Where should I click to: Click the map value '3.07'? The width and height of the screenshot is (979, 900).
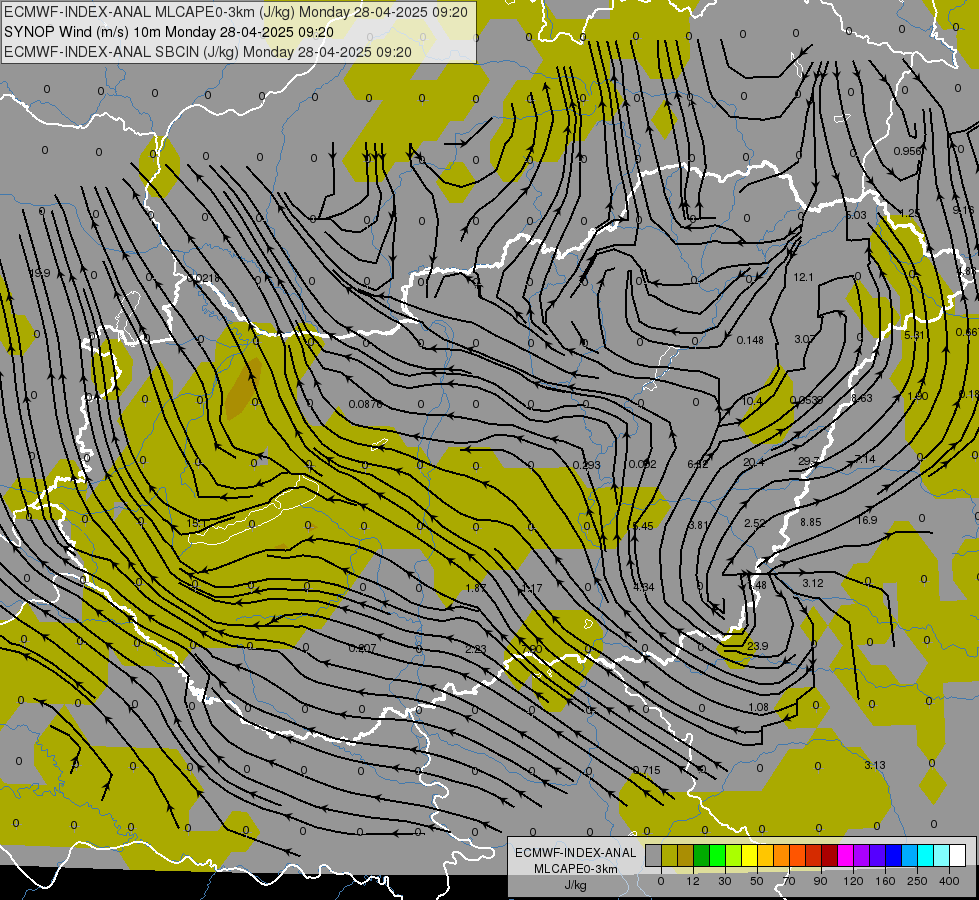click(804, 339)
